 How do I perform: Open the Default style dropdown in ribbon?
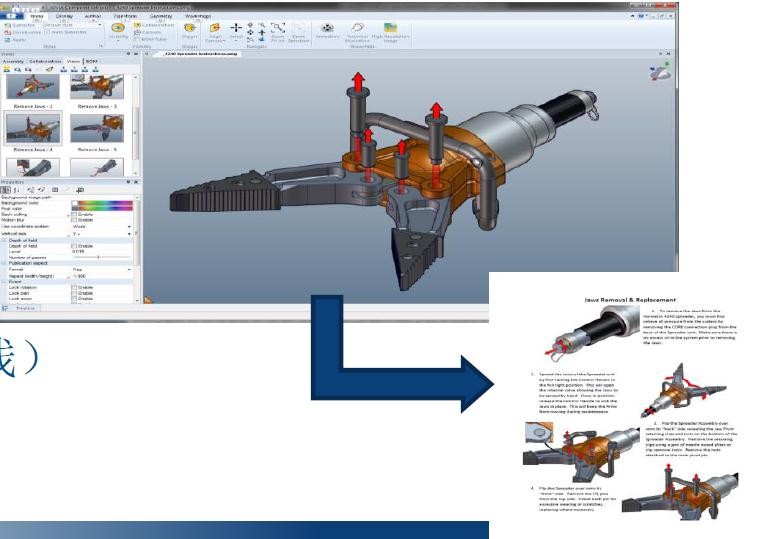tap(73, 25)
